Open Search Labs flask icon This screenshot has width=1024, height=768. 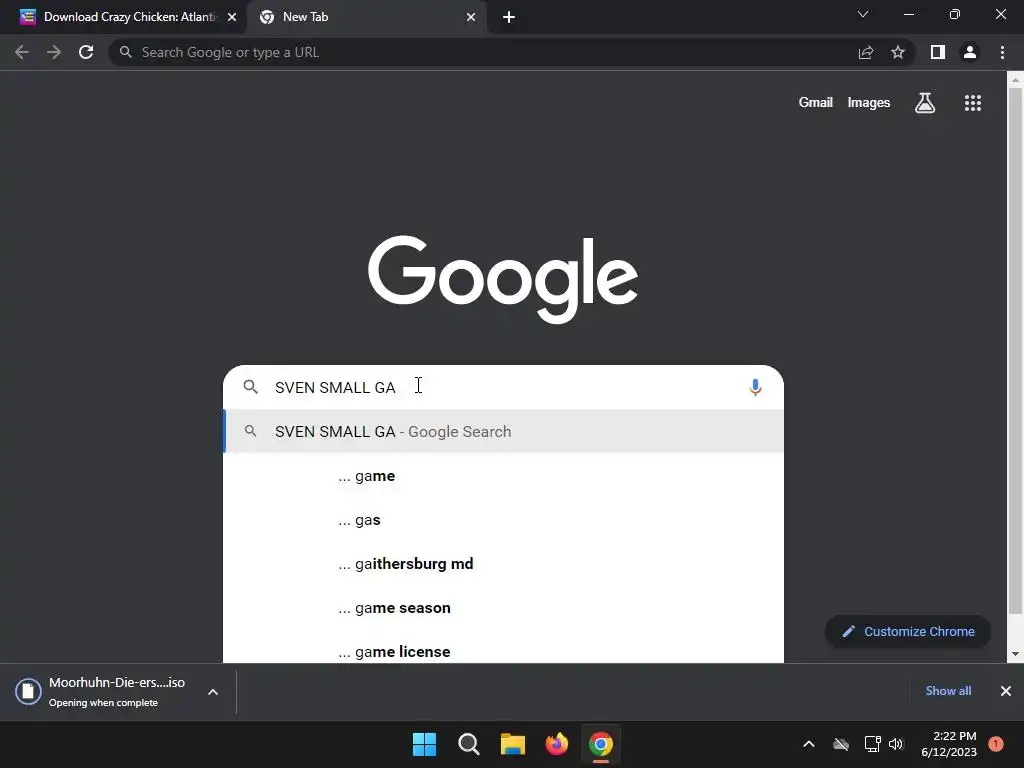tap(925, 103)
